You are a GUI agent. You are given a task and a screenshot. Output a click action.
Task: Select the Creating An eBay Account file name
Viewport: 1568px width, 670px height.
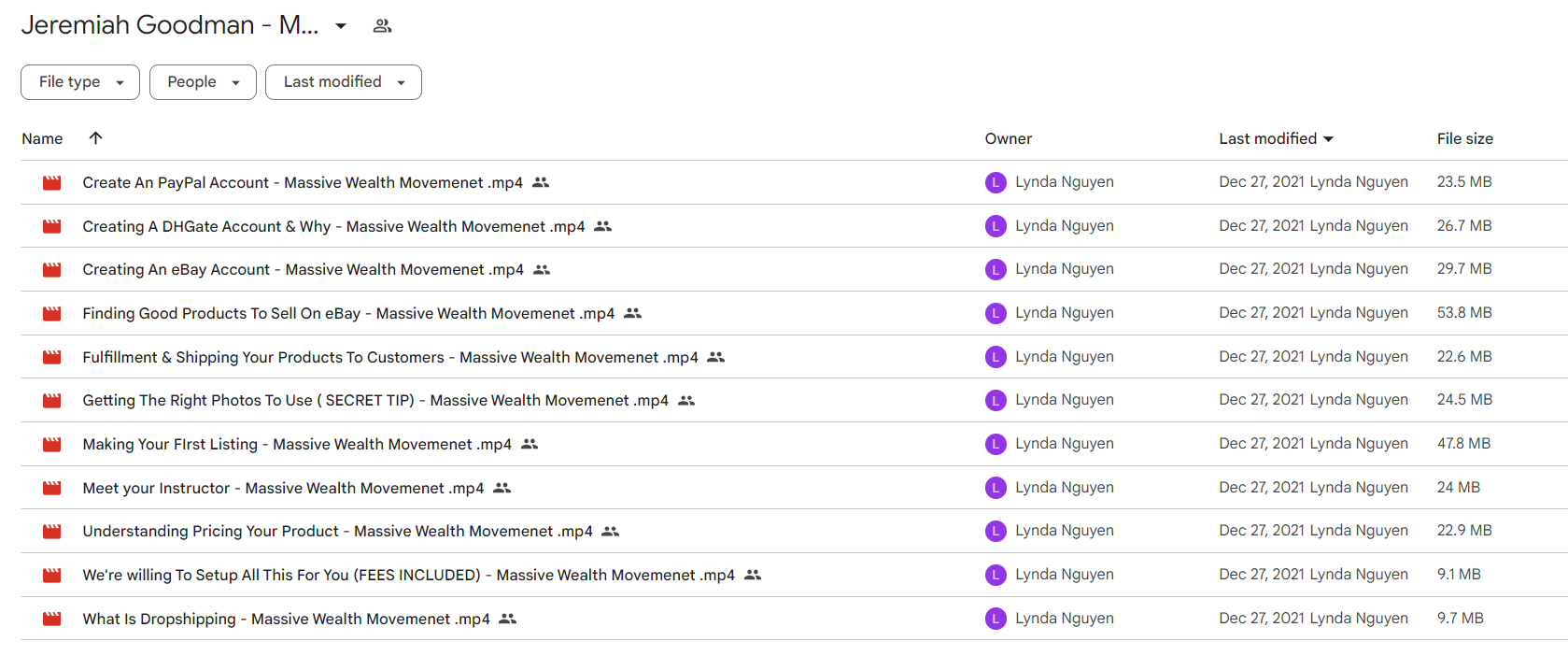tap(304, 270)
